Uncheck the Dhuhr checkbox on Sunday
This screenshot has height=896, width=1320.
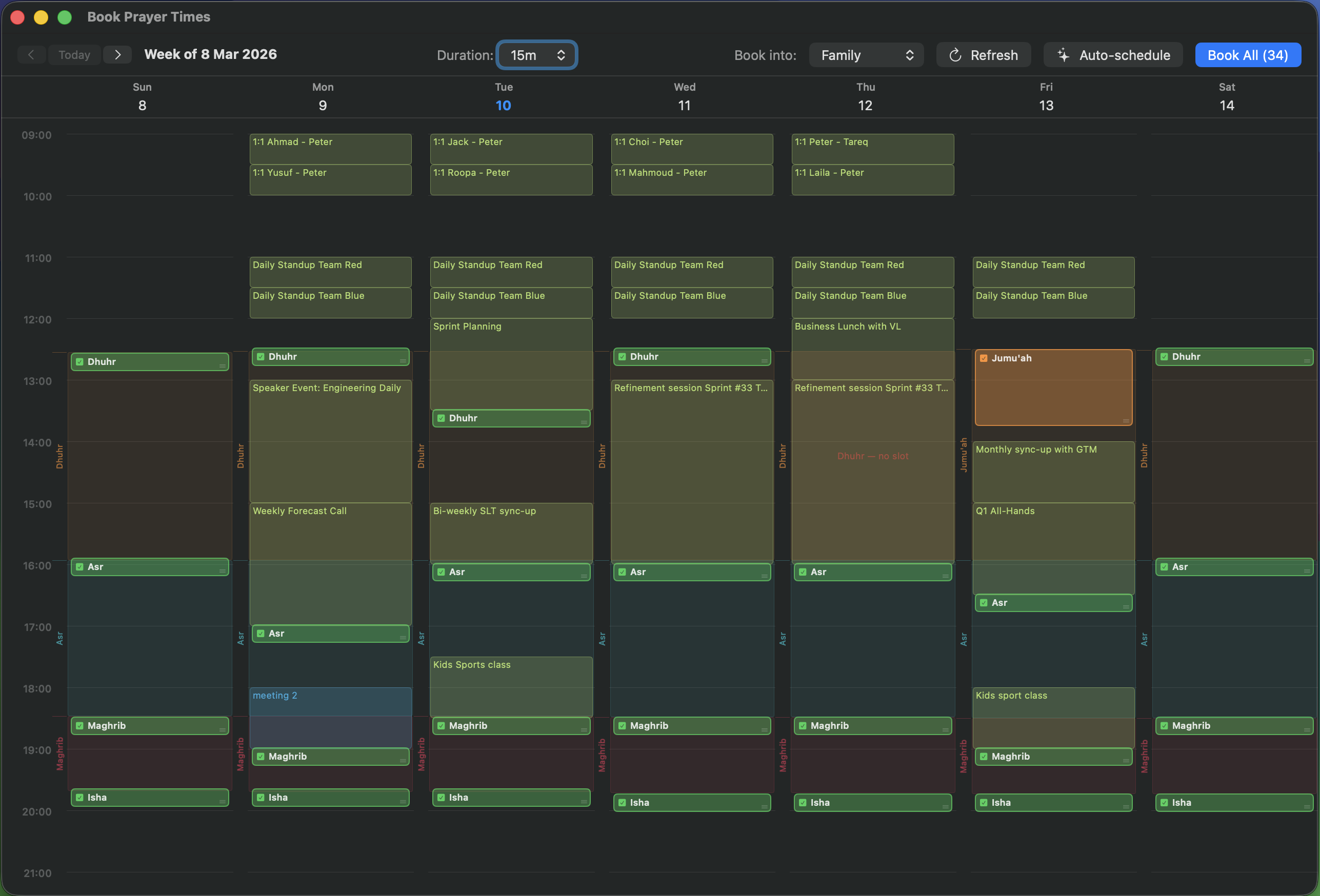click(x=79, y=361)
